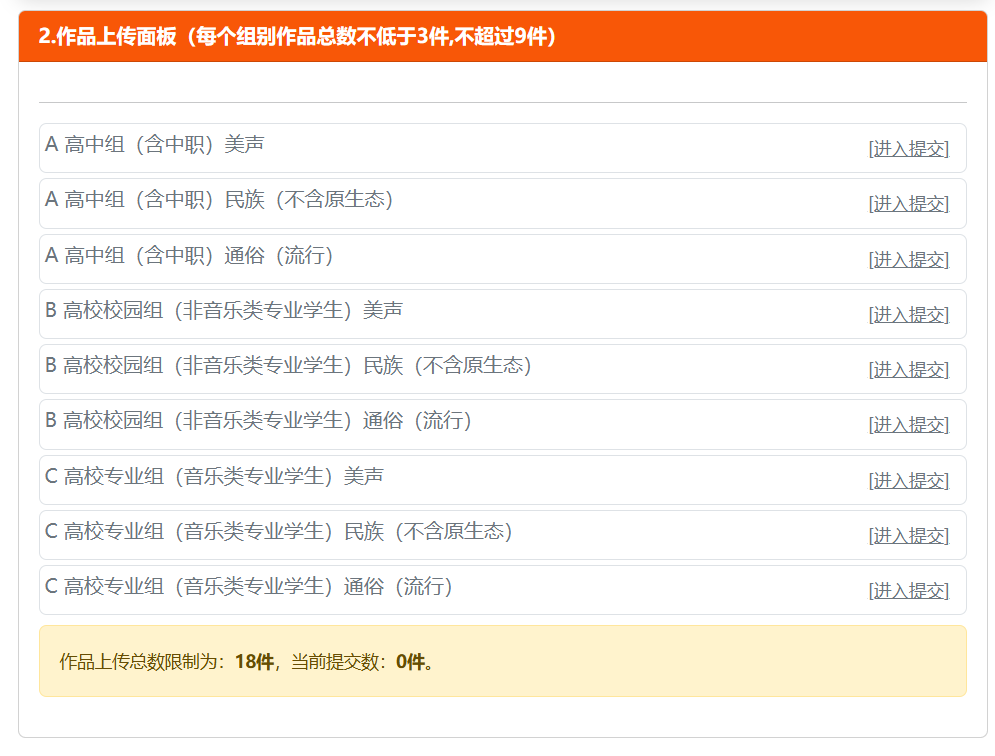
Task: Open 进入提交 for C 高校专业组 民族
Action: [909, 536]
